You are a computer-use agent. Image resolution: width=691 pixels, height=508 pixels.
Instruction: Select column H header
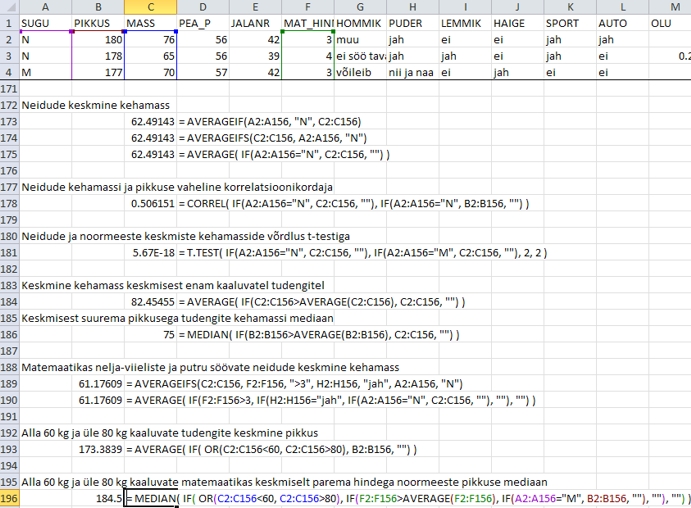pyautogui.click(x=412, y=7)
